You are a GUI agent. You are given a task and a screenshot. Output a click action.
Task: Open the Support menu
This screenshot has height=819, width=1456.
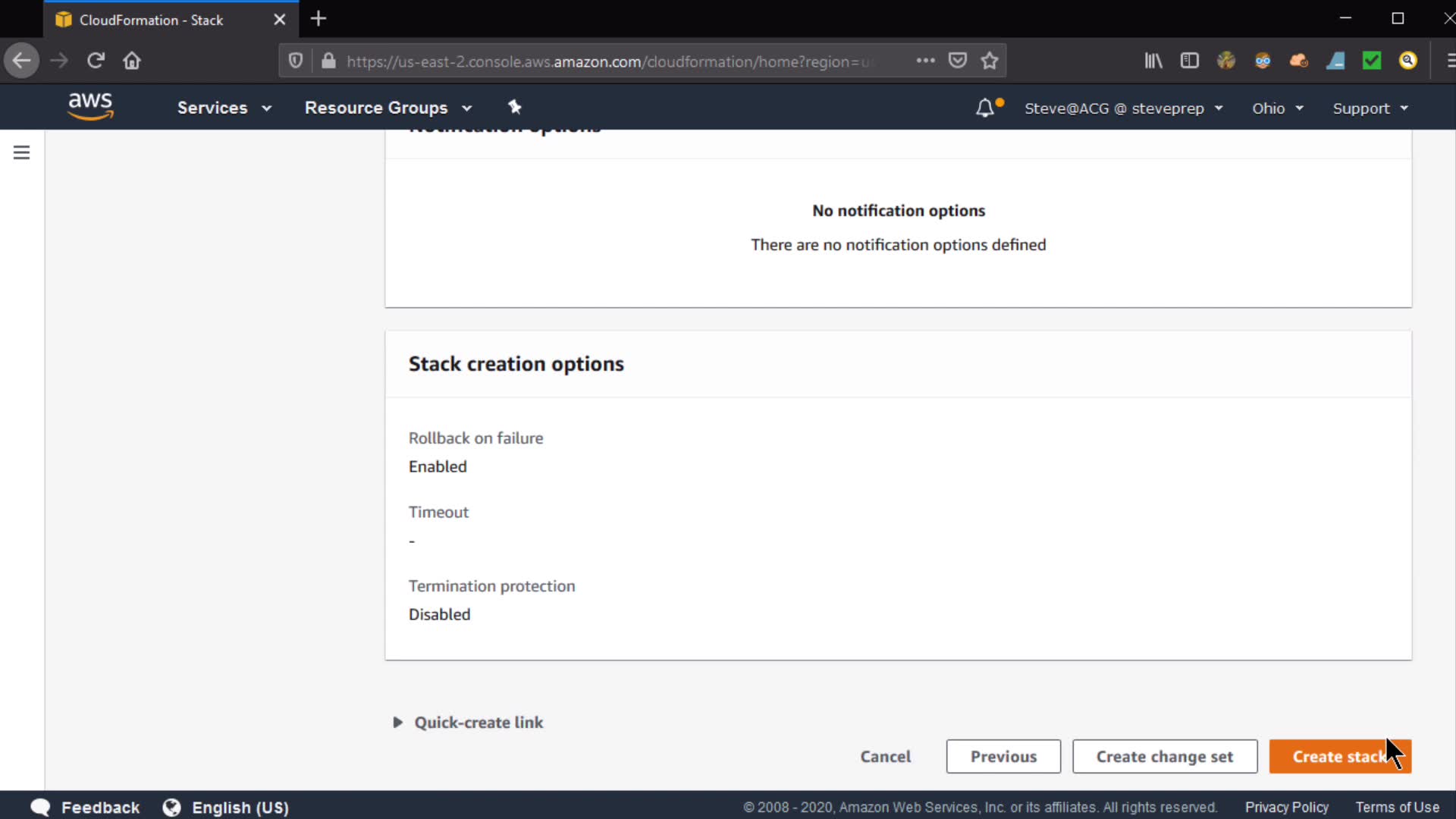point(1370,108)
